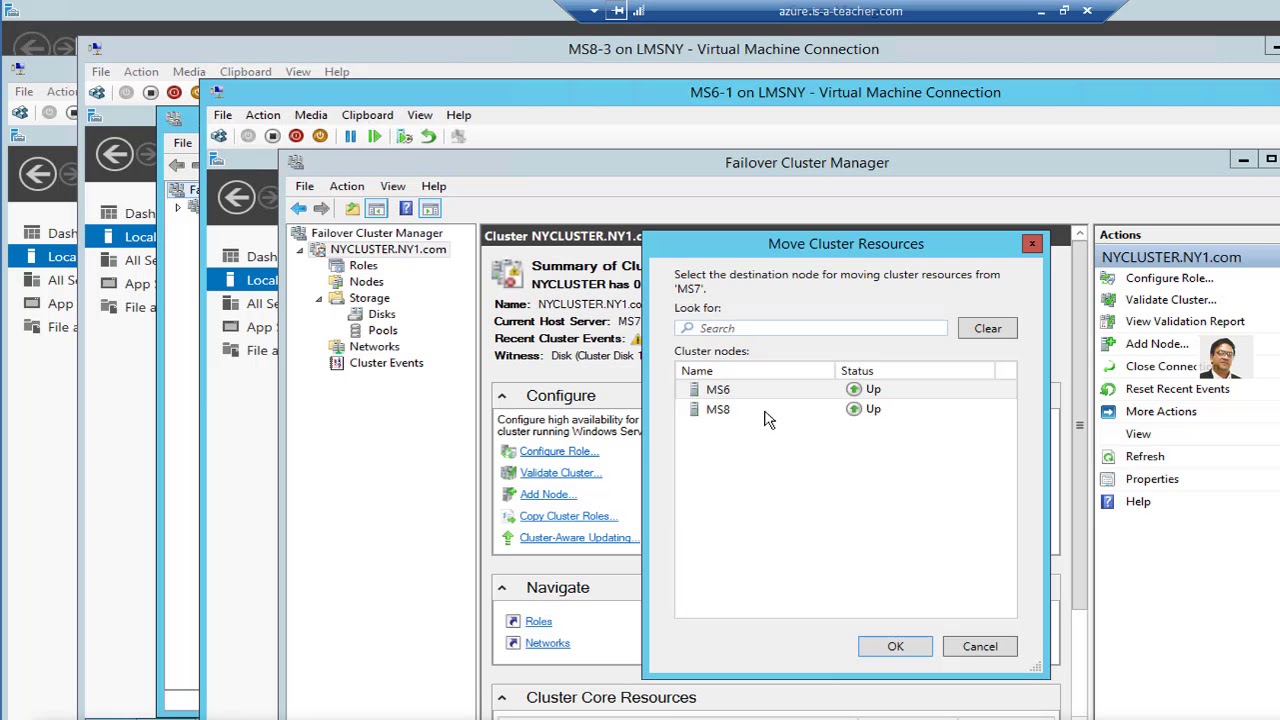Image resolution: width=1280 pixels, height=720 pixels.
Task: Select the MS8 node row
Action: click(x=845, y=409)
